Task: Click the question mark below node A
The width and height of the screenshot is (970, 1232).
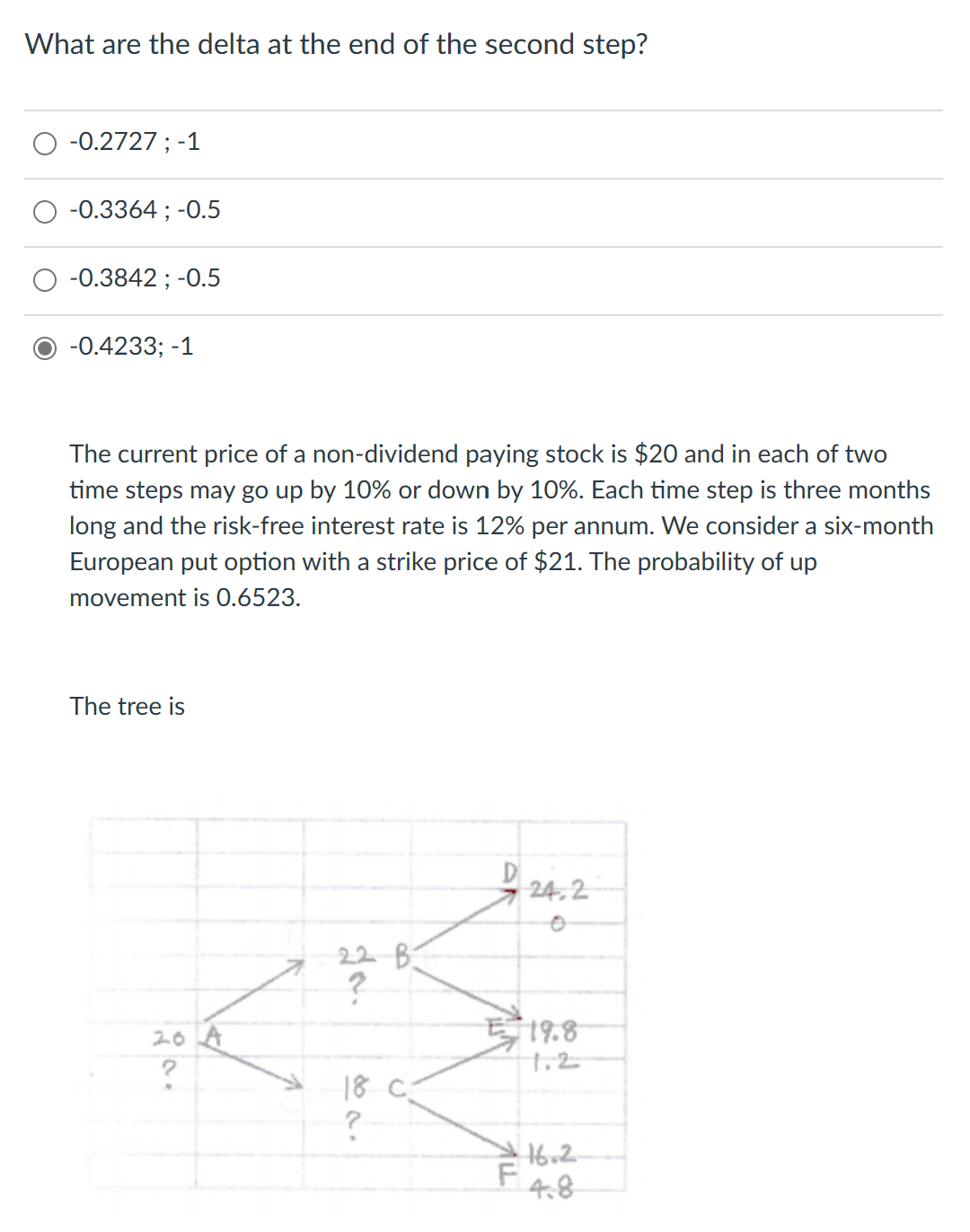Action: point(169,1069)
